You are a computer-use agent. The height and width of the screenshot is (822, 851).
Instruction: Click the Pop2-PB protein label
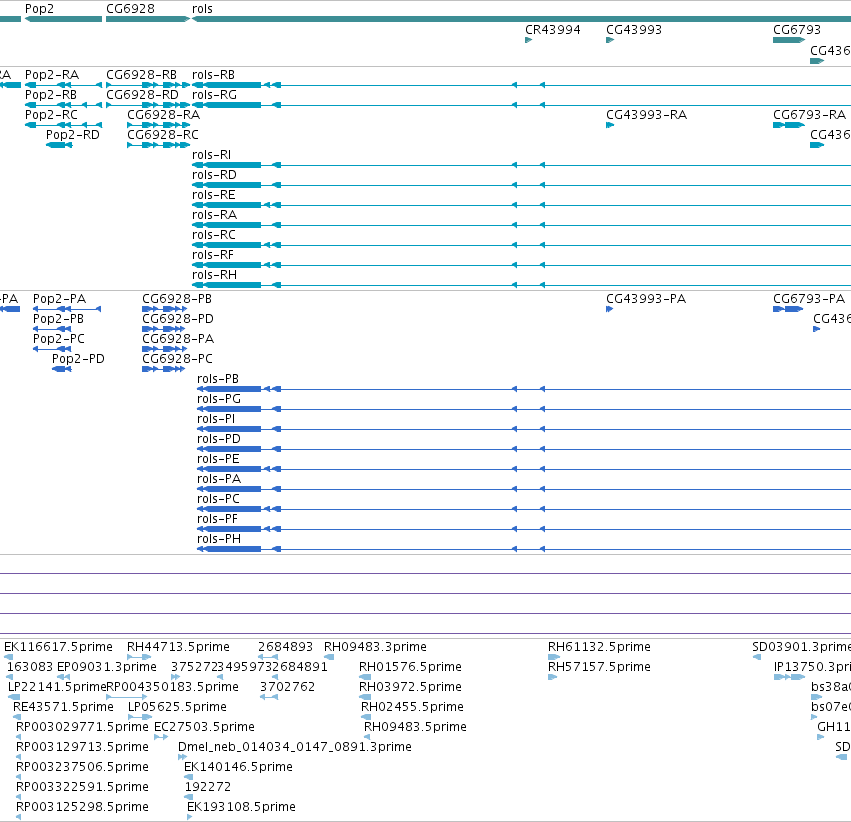(x=59, y=319)
